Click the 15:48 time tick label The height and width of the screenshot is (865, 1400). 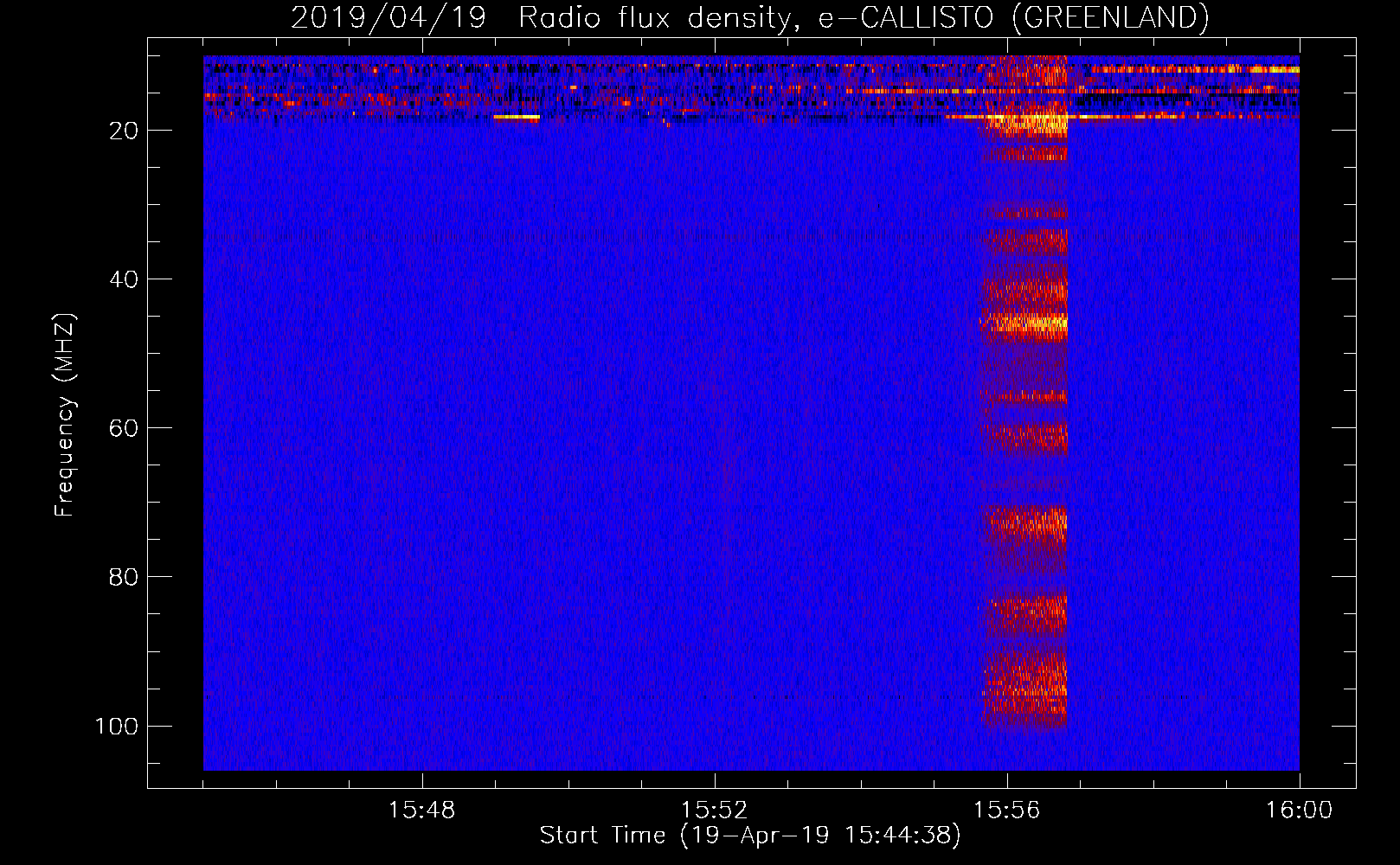click(421, 811)
